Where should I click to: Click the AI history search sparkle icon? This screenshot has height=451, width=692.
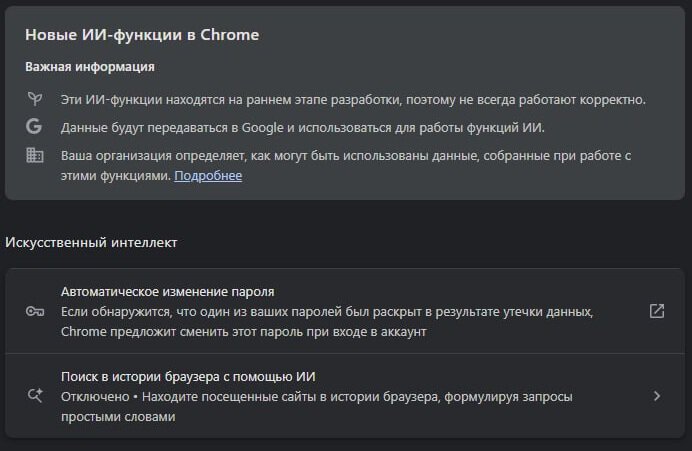click(x=35, y=396)
